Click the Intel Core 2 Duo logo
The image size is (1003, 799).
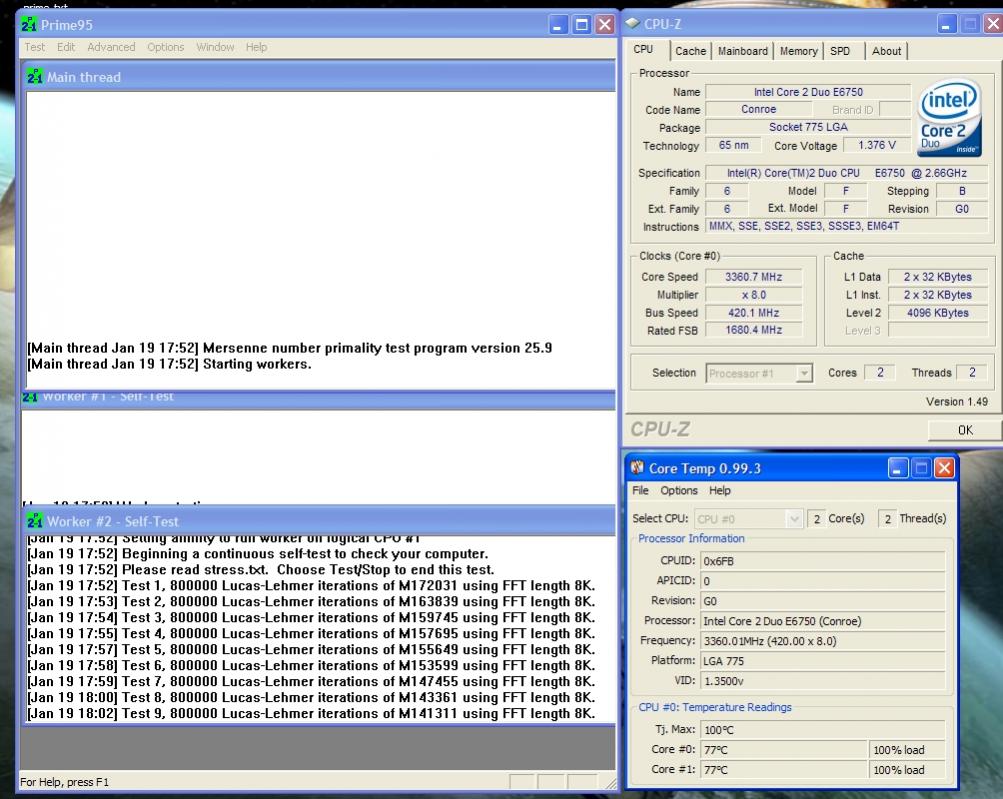tap(949, 118)
